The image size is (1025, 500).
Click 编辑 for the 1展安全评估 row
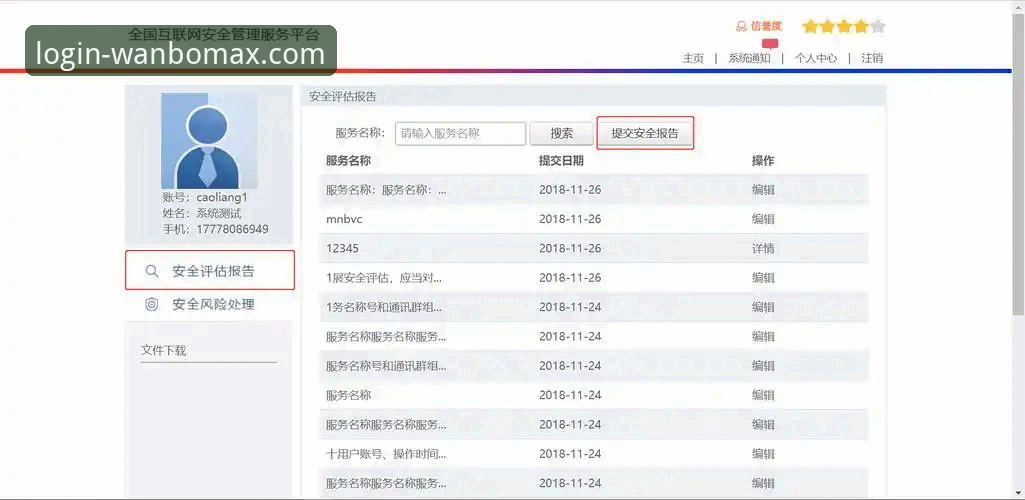pyautogui.click(x=763, y=278)
